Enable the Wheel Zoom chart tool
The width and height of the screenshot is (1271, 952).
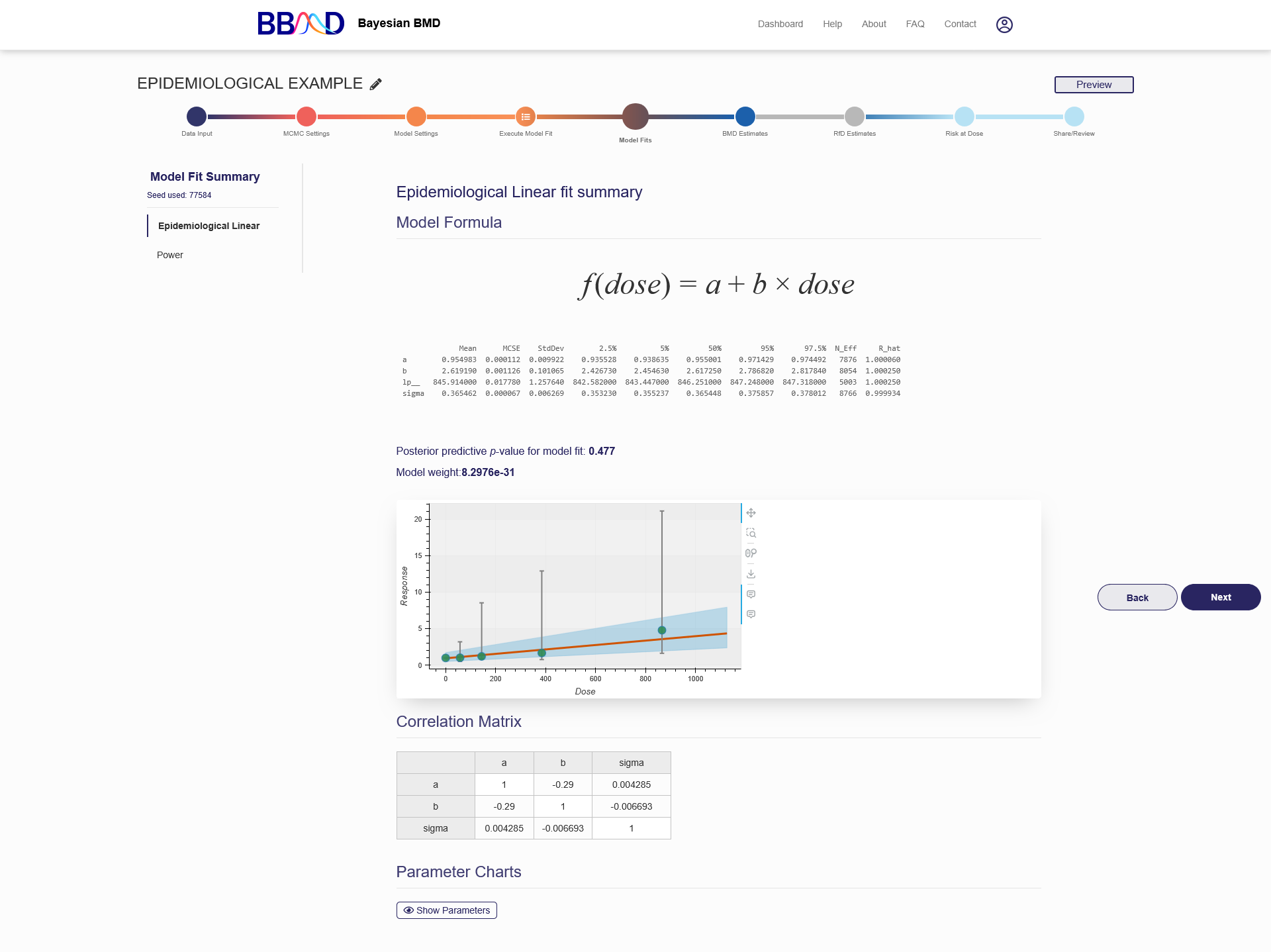[751, 553]
